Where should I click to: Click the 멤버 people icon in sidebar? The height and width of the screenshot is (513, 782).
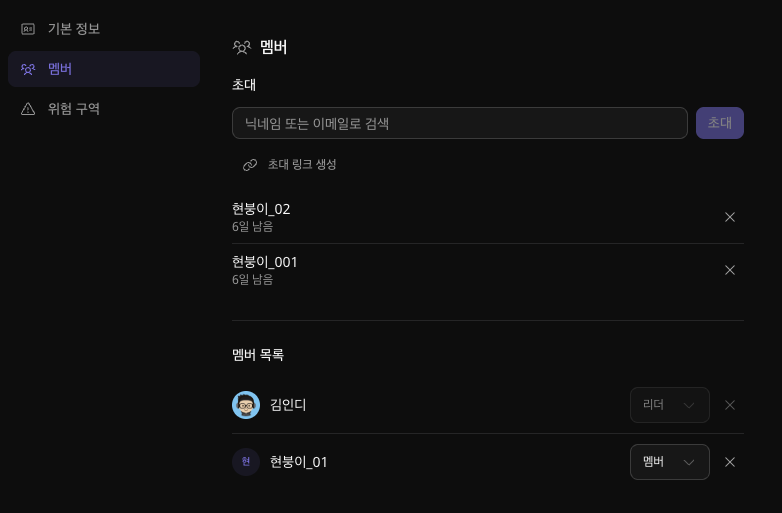28,69
